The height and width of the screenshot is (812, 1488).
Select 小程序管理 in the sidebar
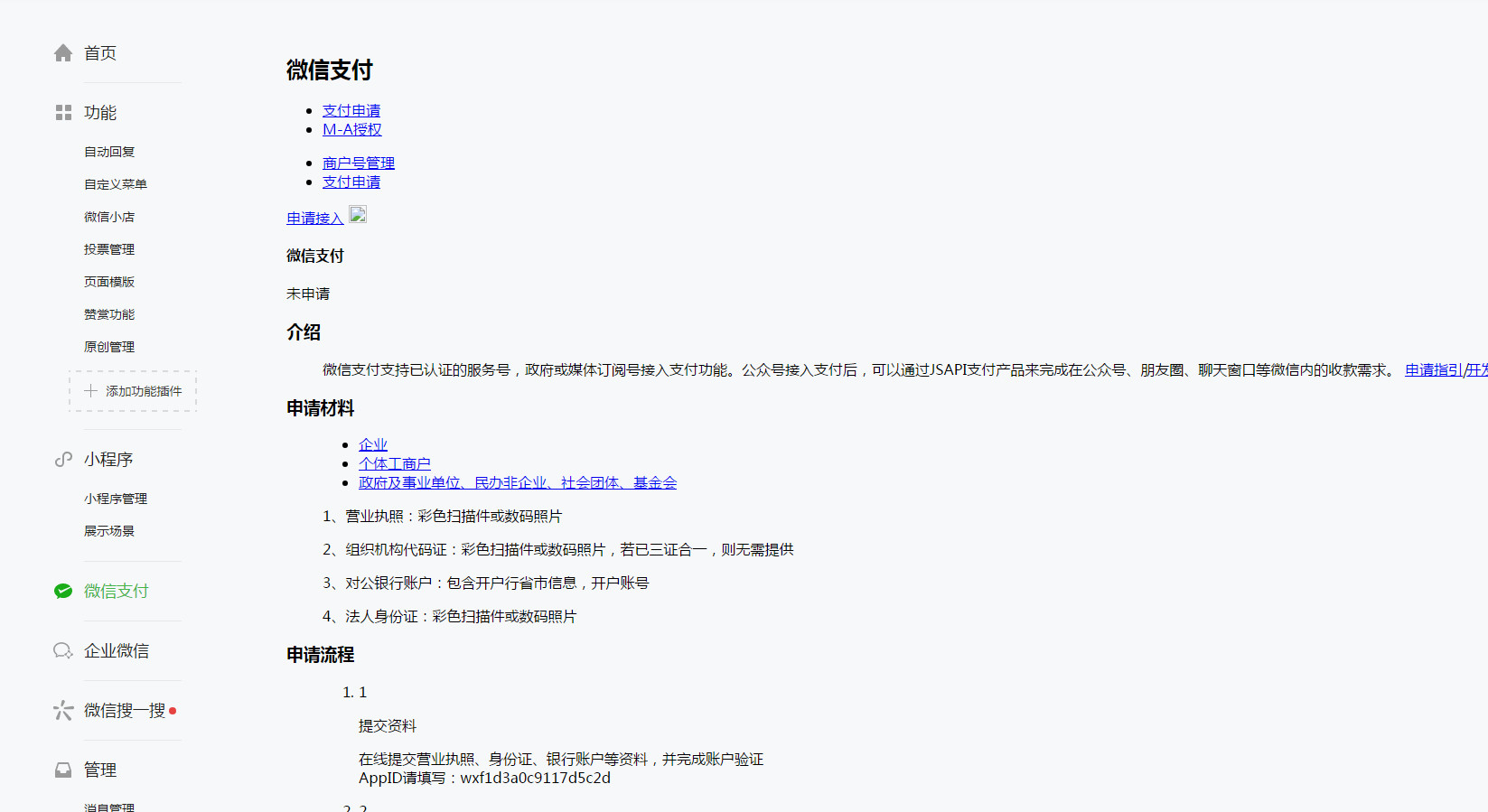pyautogui.click(x=116, y=499)
